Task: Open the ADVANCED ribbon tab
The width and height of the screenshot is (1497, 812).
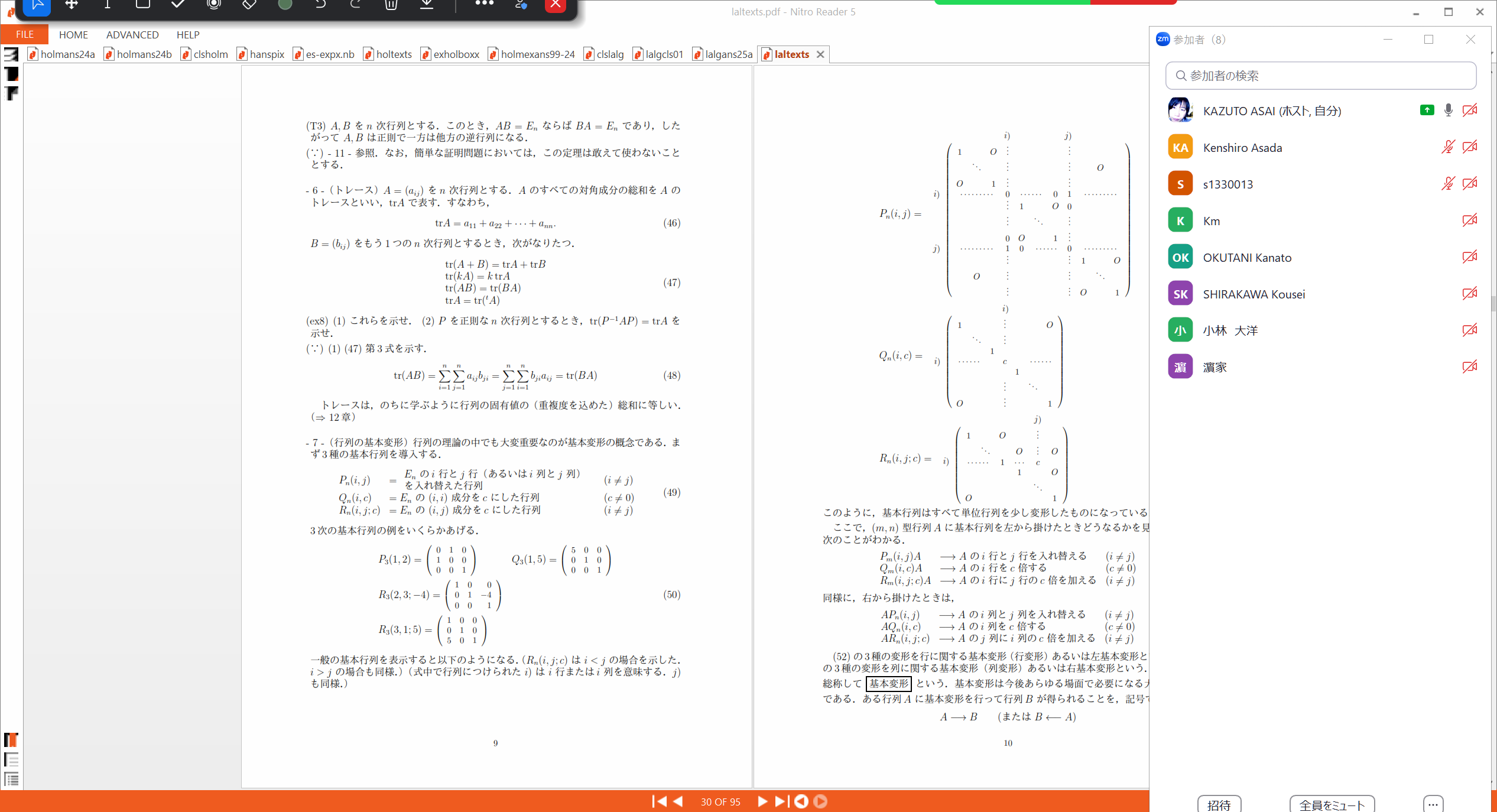Action: 132,35
